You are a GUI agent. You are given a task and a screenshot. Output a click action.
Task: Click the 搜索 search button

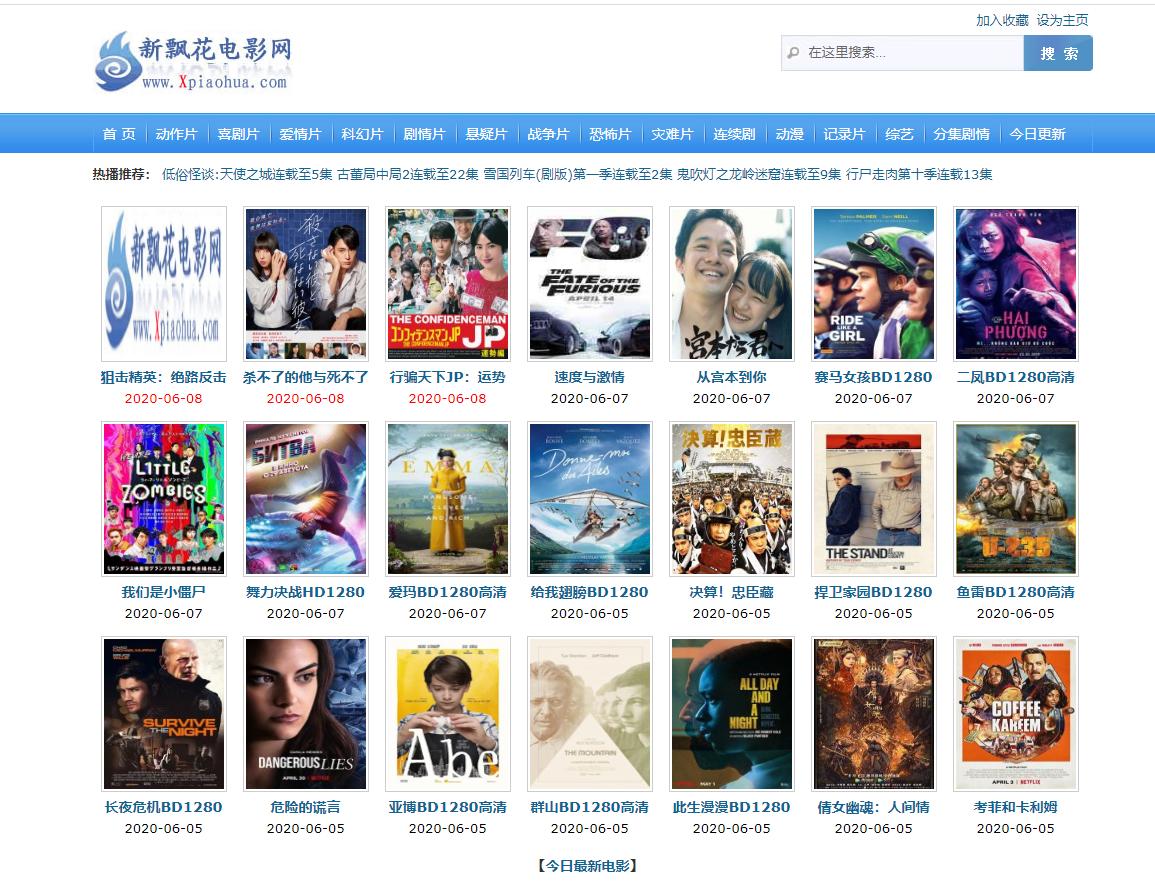pyautogui.click(x=1059, y=53)
